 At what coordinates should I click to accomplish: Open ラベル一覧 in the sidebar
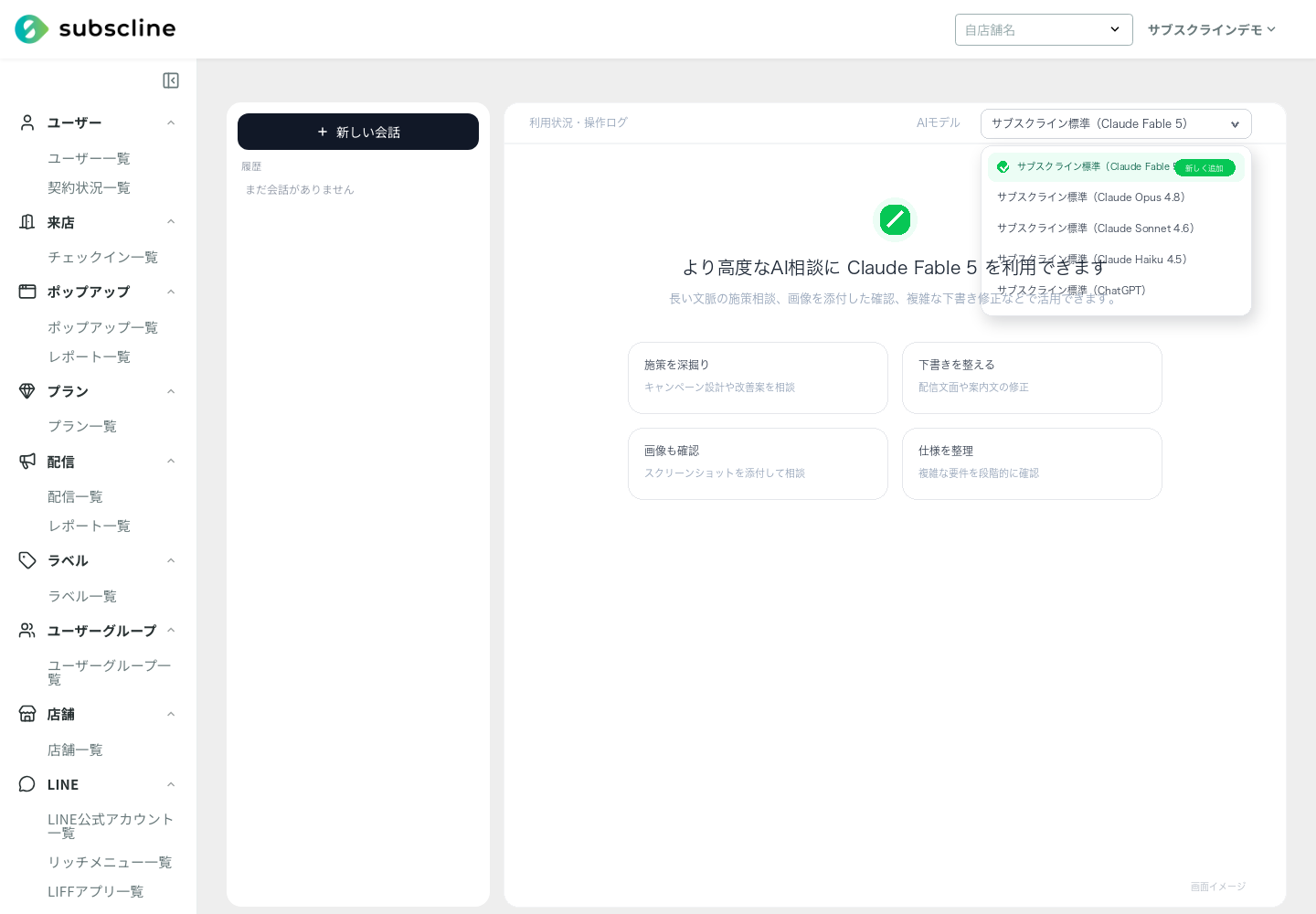click(x=82, y=596)
